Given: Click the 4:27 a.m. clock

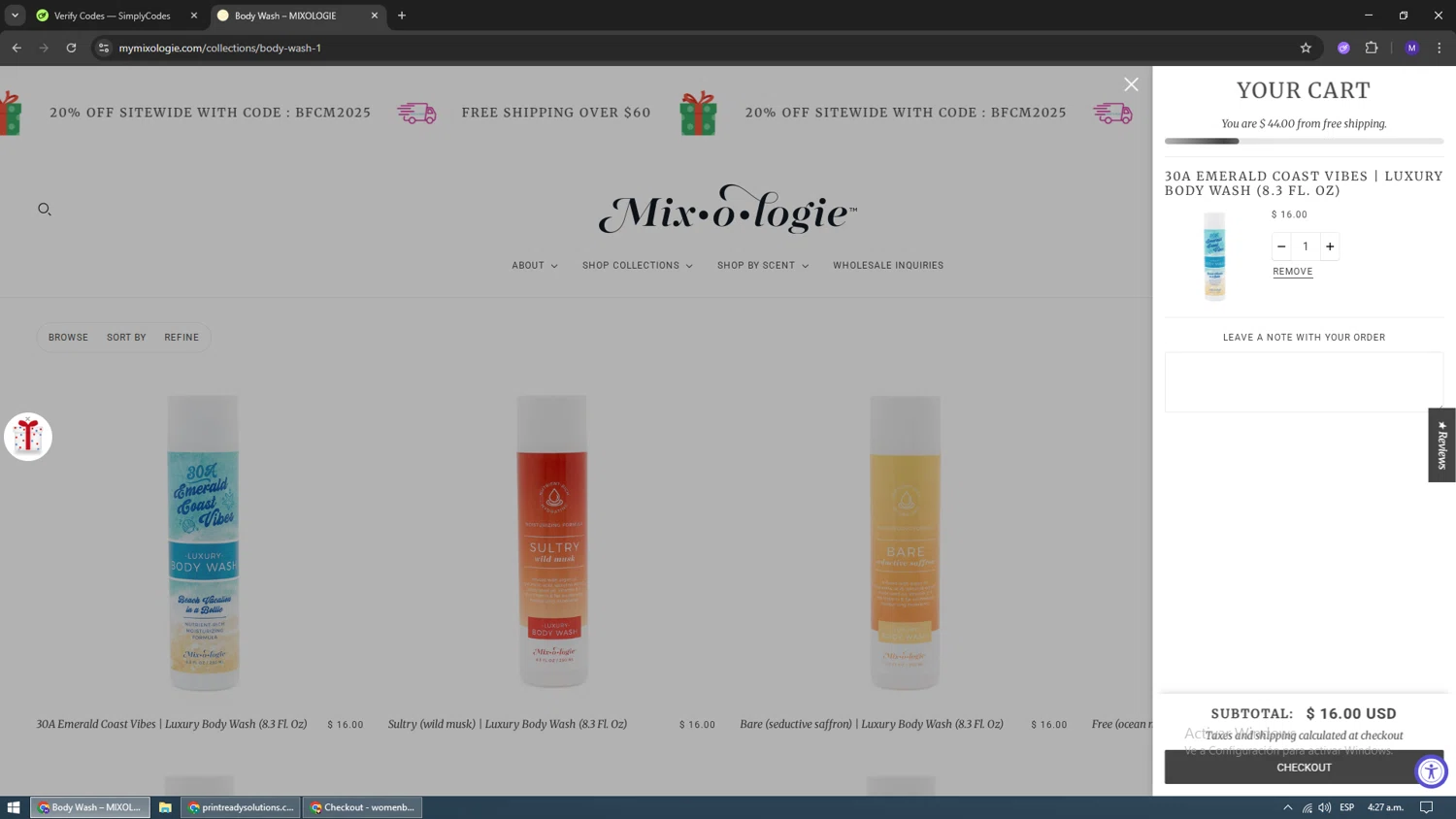Looking at the screenshot, I should (x=1386, y=807).
